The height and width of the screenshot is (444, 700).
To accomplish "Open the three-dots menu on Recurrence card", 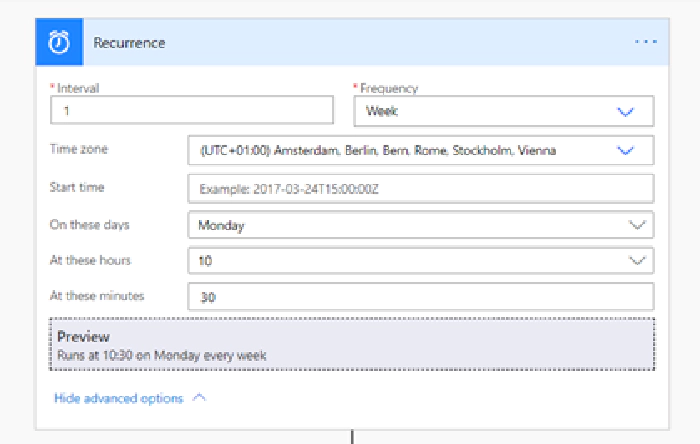I will pyautogui.click(x=645, y=43).
